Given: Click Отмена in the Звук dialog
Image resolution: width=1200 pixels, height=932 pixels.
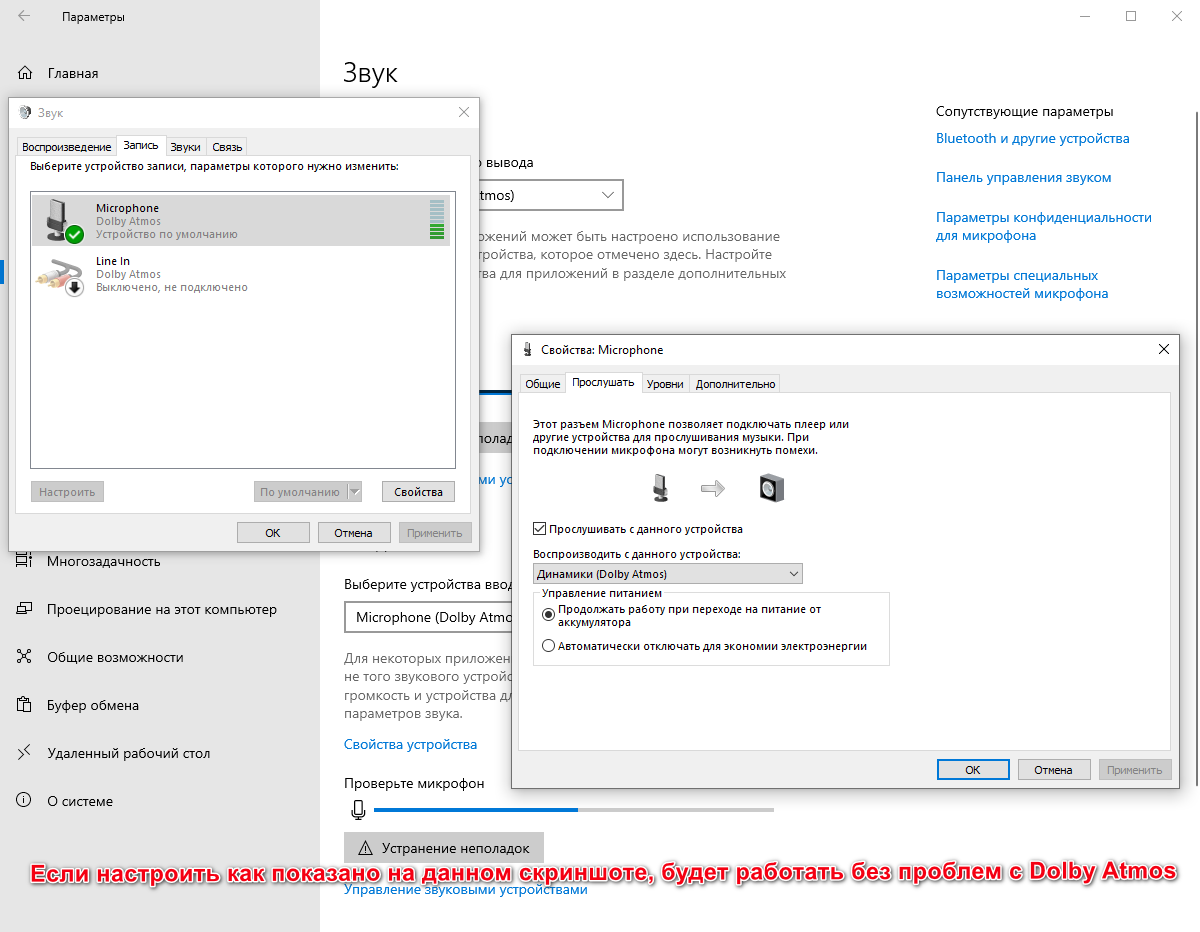Looking at the screenshot, I should tap(353, 533).
